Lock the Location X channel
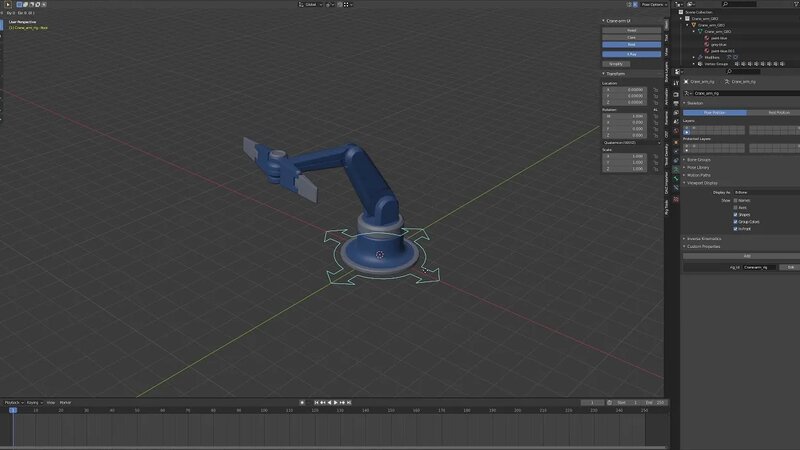Screen dimensions: 800x450 [656, 90]
